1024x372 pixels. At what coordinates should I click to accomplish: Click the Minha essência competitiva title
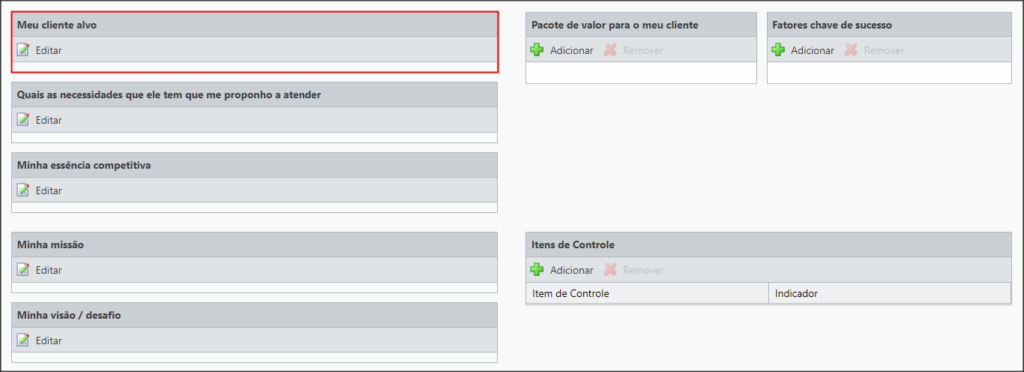tap(84, 166)
